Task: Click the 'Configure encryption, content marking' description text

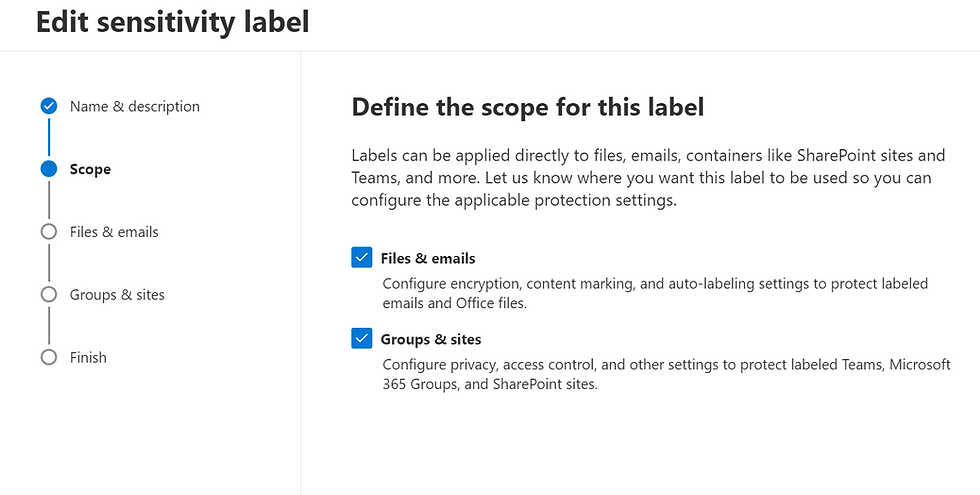Action: coord(655,293)
